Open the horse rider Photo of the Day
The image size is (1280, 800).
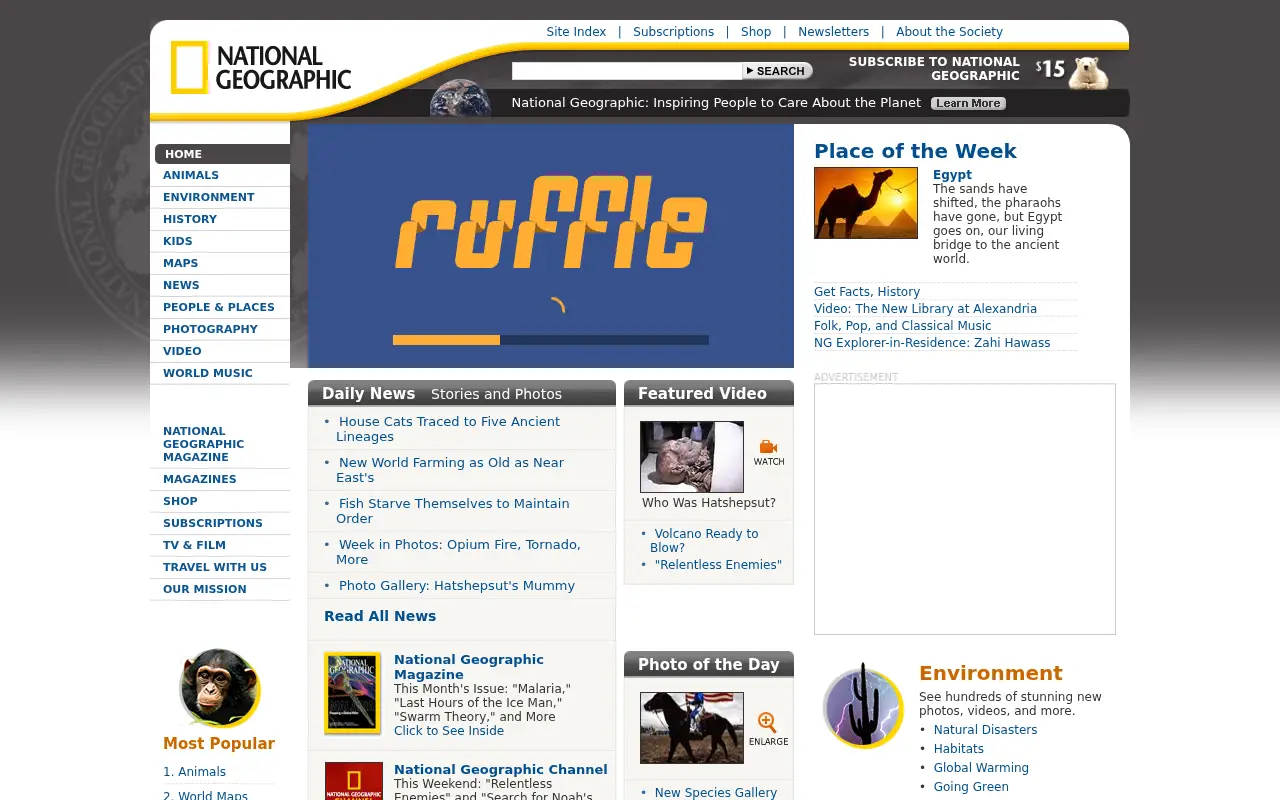(692, 728)
